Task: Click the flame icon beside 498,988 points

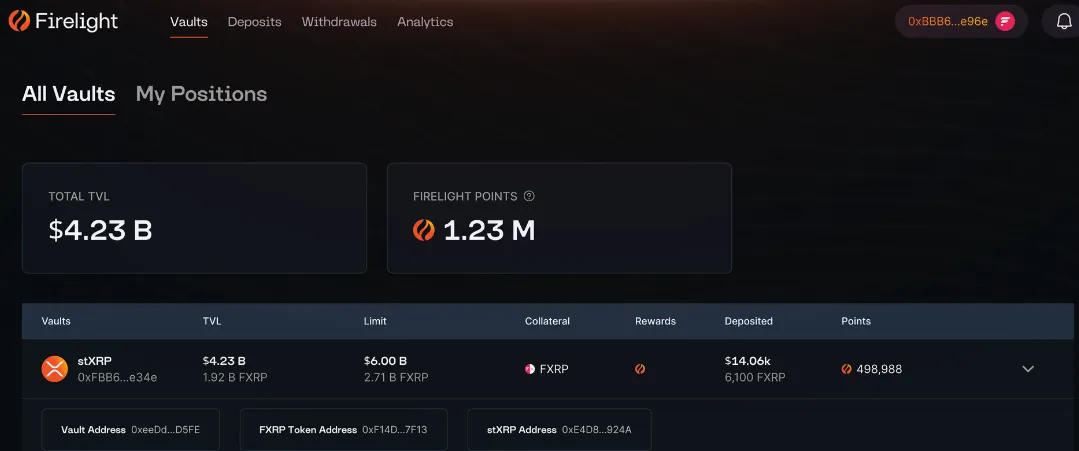Action: (847, 369)
